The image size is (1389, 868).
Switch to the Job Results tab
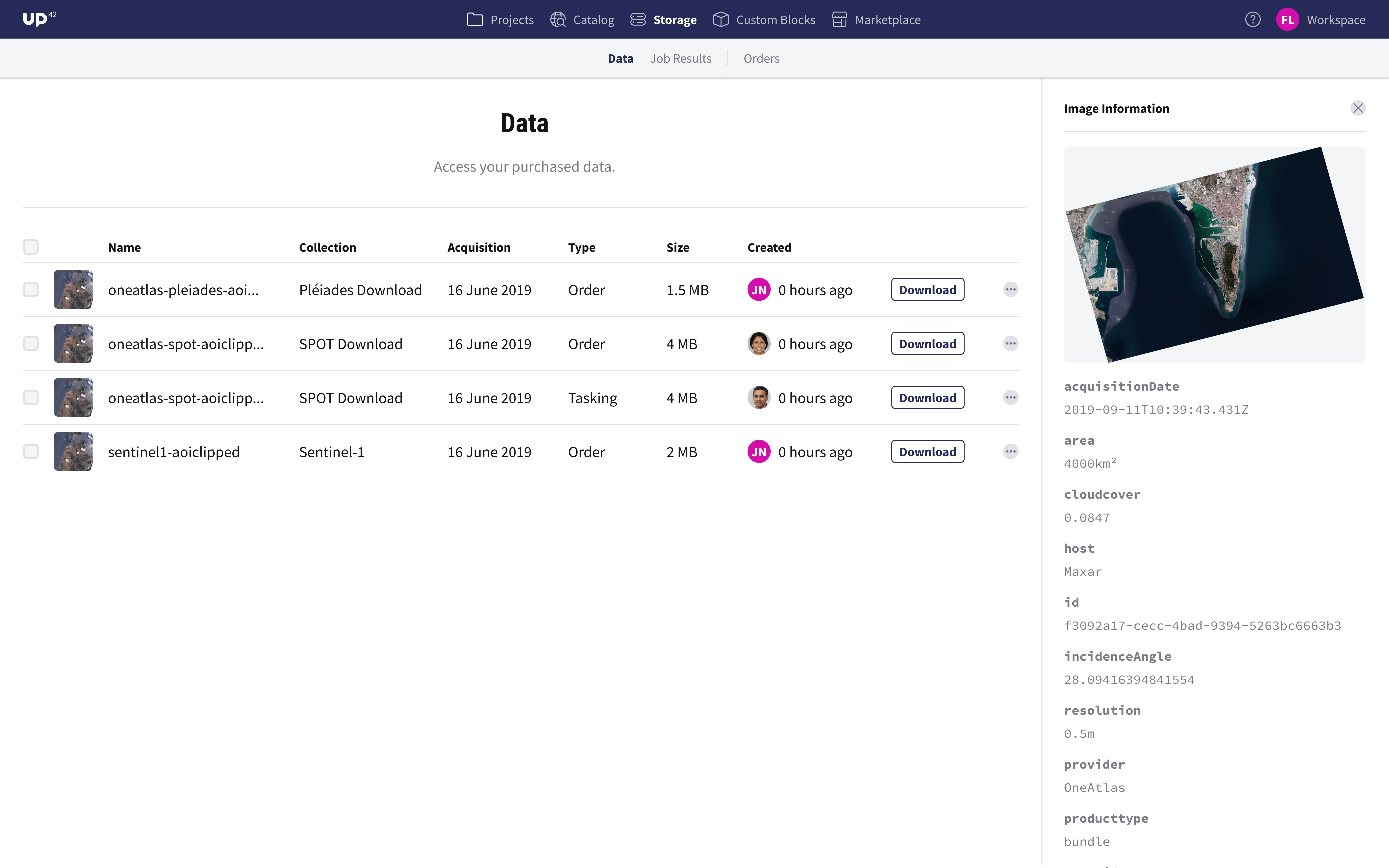pyautogui.click(x=681, y=57)
